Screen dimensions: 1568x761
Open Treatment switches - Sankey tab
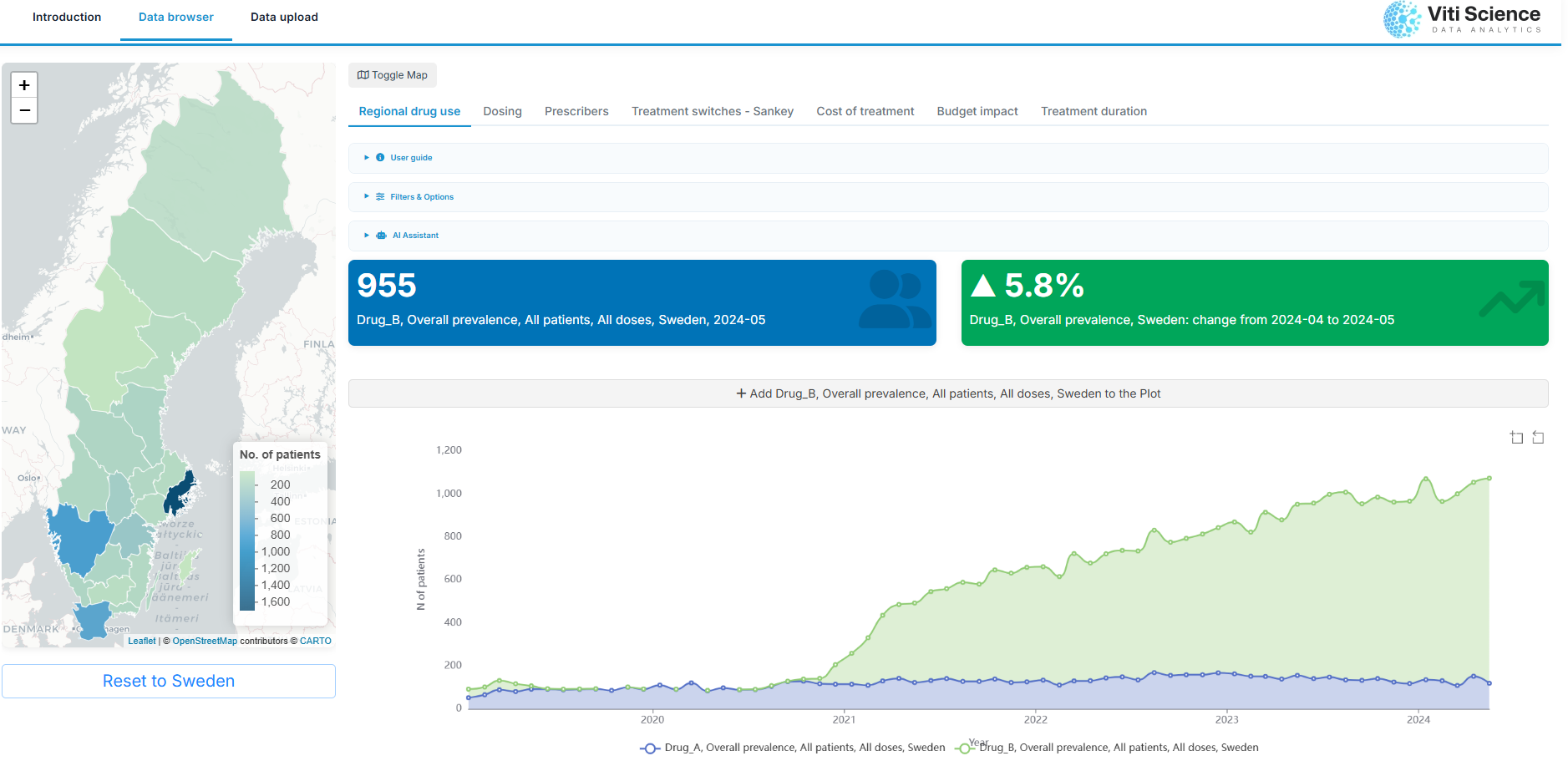(x=713, y=111)
